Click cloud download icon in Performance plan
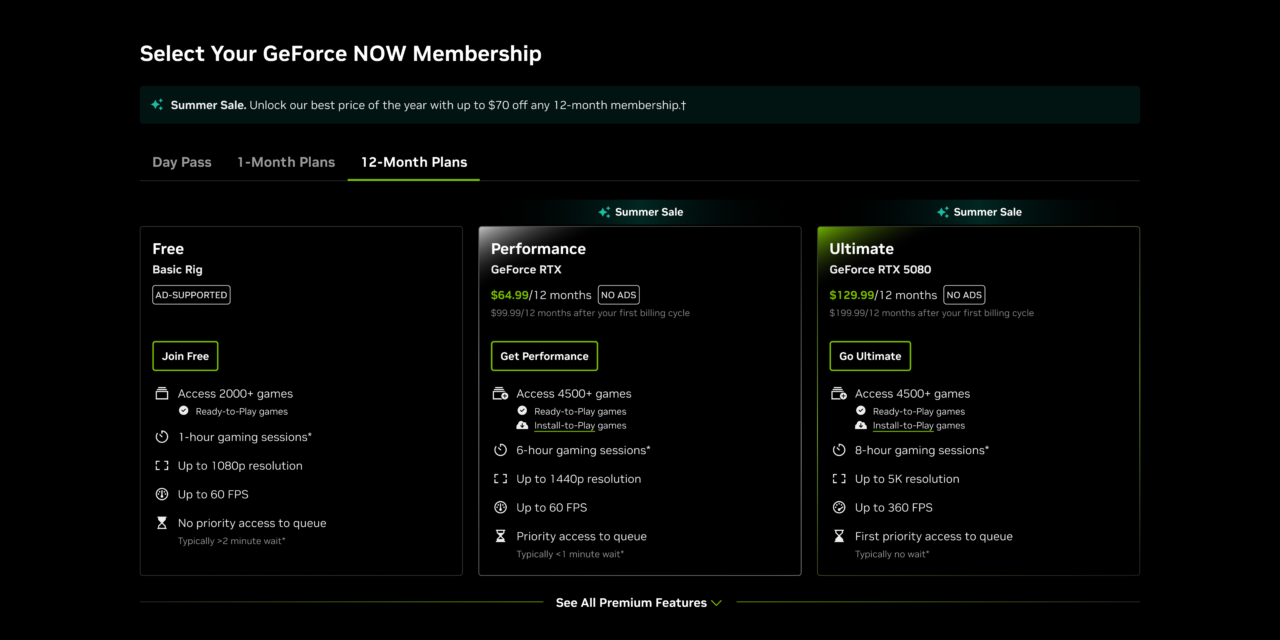 coord(522,426)
